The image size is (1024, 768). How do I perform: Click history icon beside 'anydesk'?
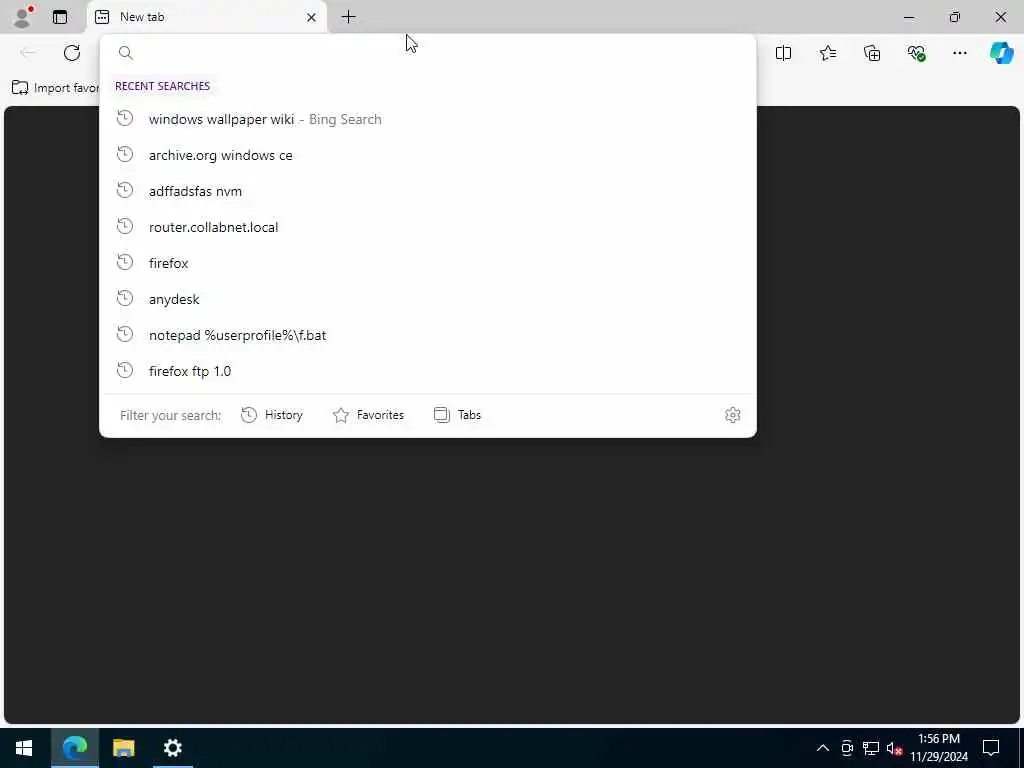pos(125,298)
